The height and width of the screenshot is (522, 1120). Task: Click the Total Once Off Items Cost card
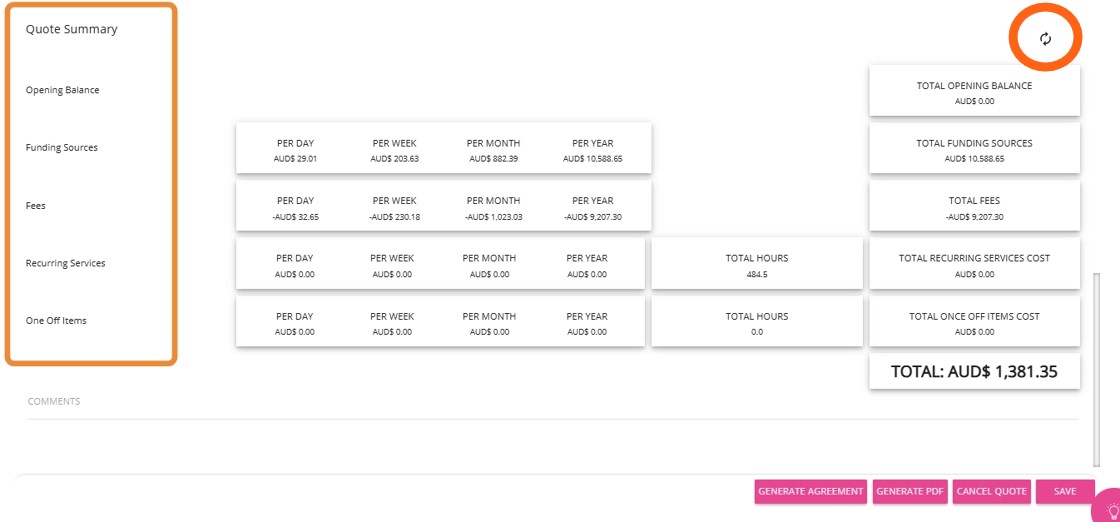(974, 323)
